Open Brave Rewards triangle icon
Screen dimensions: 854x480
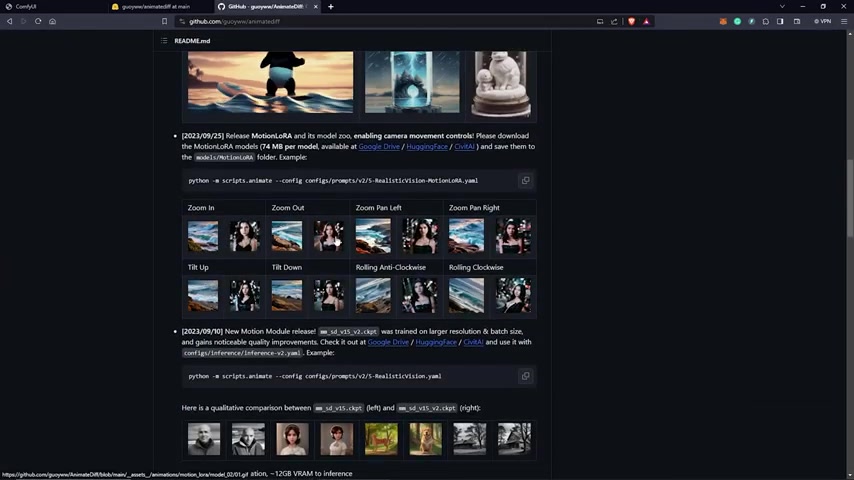pos(646,21)
